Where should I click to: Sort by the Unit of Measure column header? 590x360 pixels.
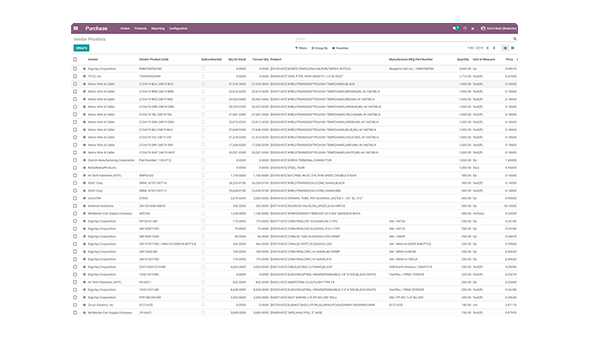tap(484, 59)
